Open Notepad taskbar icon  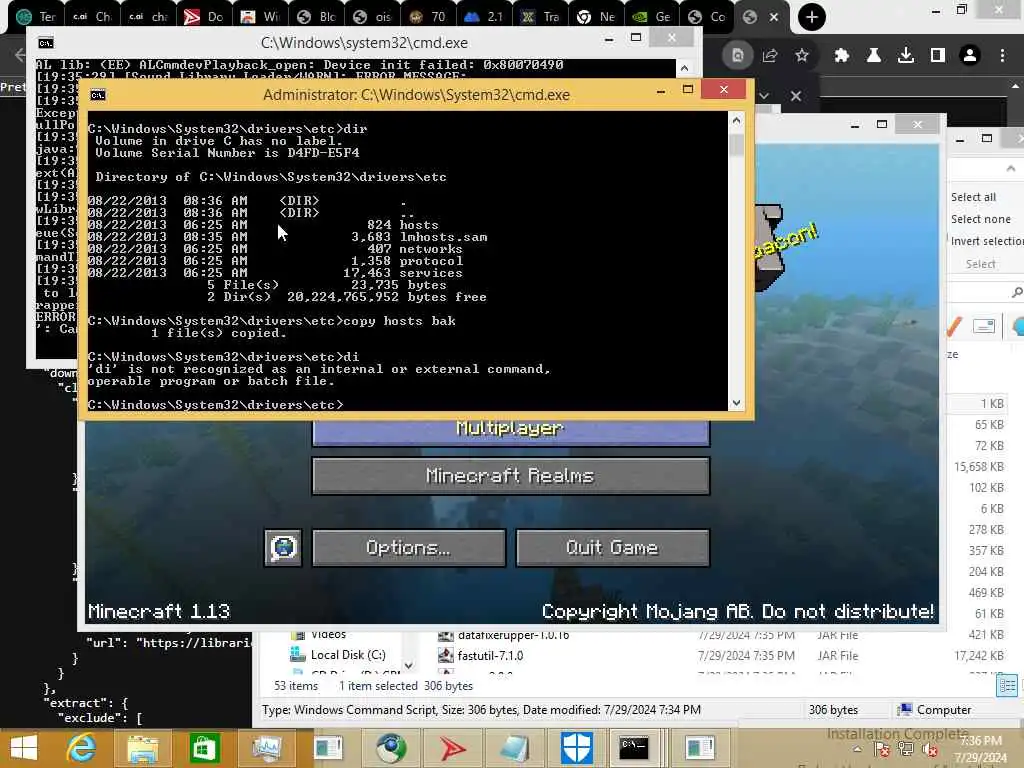point(514,748)
